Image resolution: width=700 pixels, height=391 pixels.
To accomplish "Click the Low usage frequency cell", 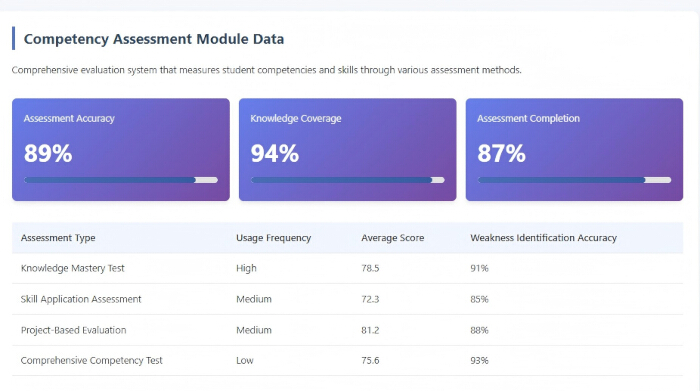I will (245, 361).
